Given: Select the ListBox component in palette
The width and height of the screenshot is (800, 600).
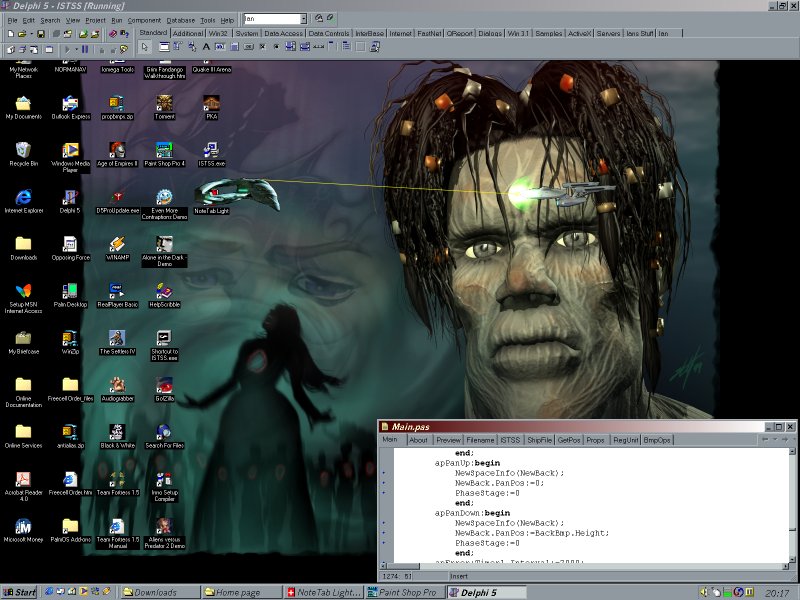Looking at the screenshot, I should point(290,47).
